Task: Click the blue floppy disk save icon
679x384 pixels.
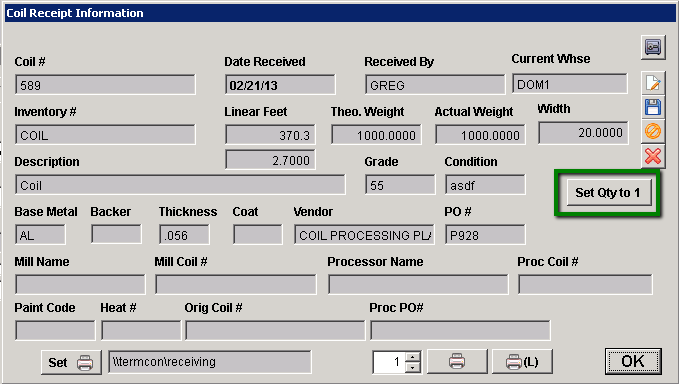Action: (653, 107)
